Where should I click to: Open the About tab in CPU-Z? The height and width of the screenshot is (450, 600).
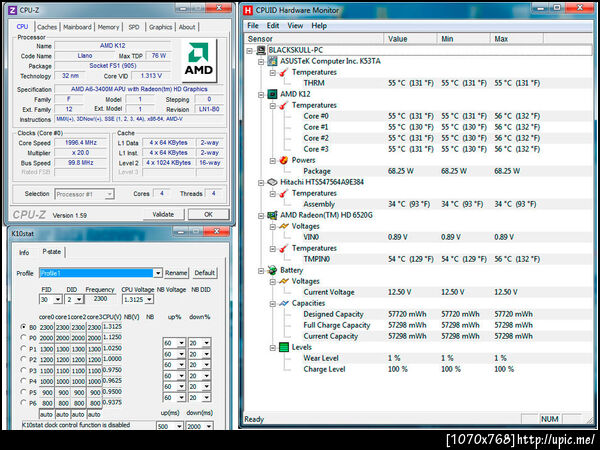click(x=187, y=27)
